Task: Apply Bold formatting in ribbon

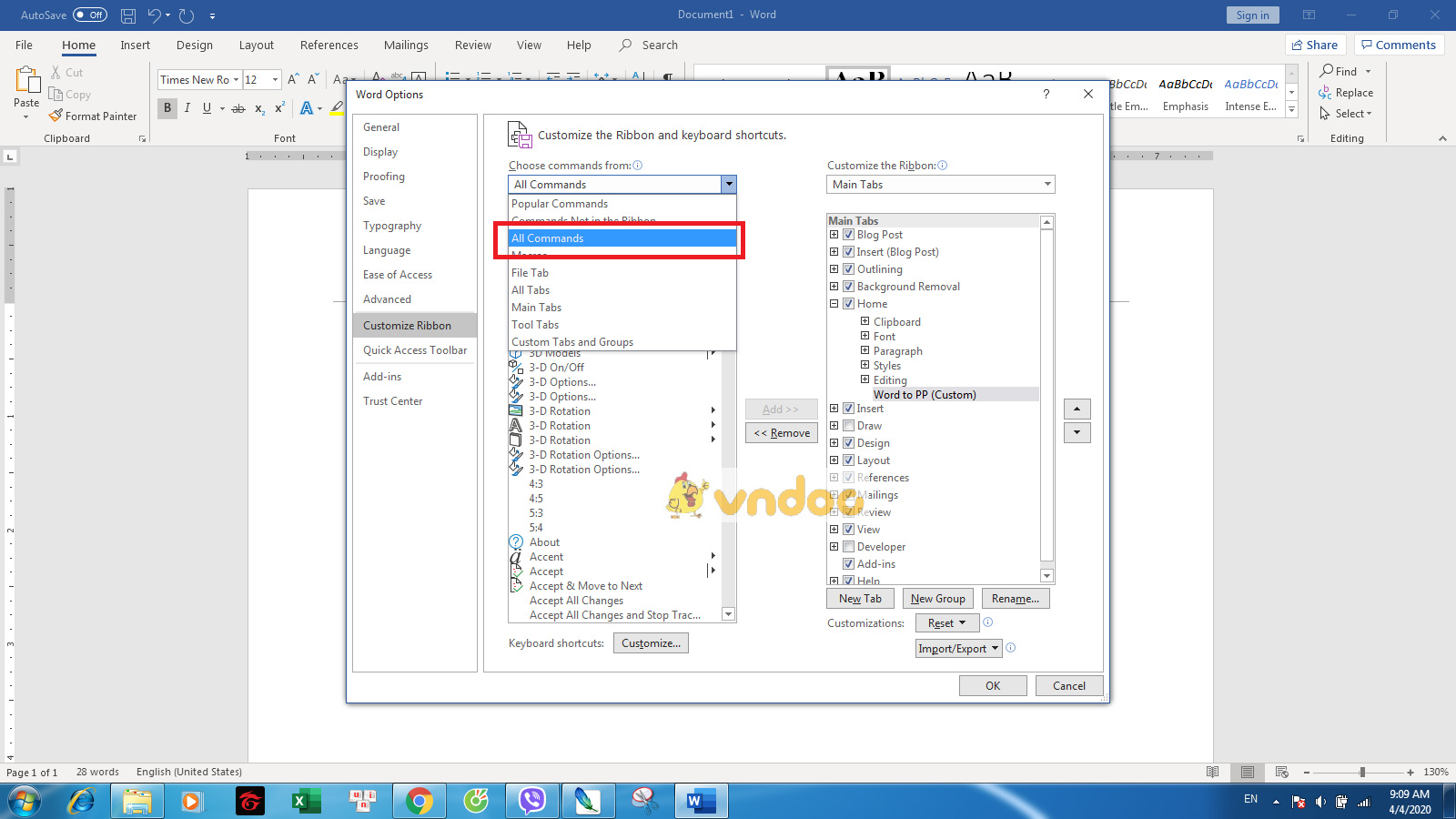Action: pyautogui.click(x=167, y=108)
